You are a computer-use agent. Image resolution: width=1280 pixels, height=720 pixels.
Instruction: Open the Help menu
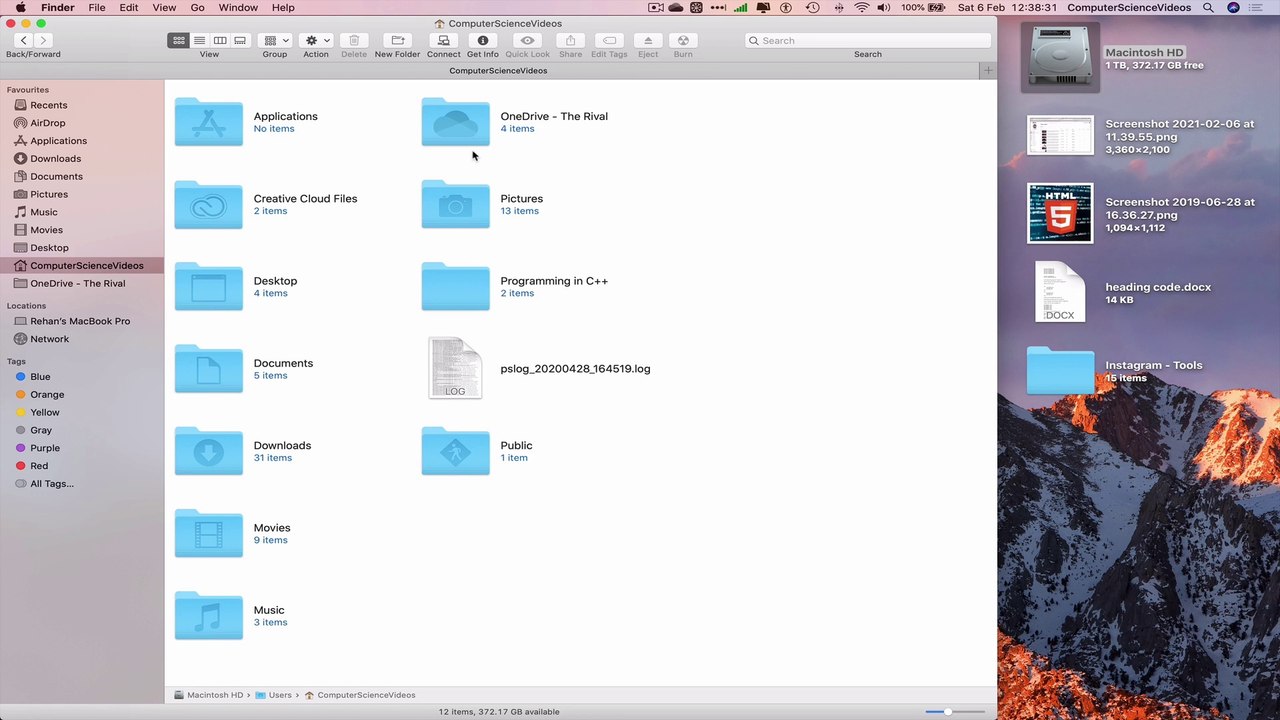coord(283,7)
